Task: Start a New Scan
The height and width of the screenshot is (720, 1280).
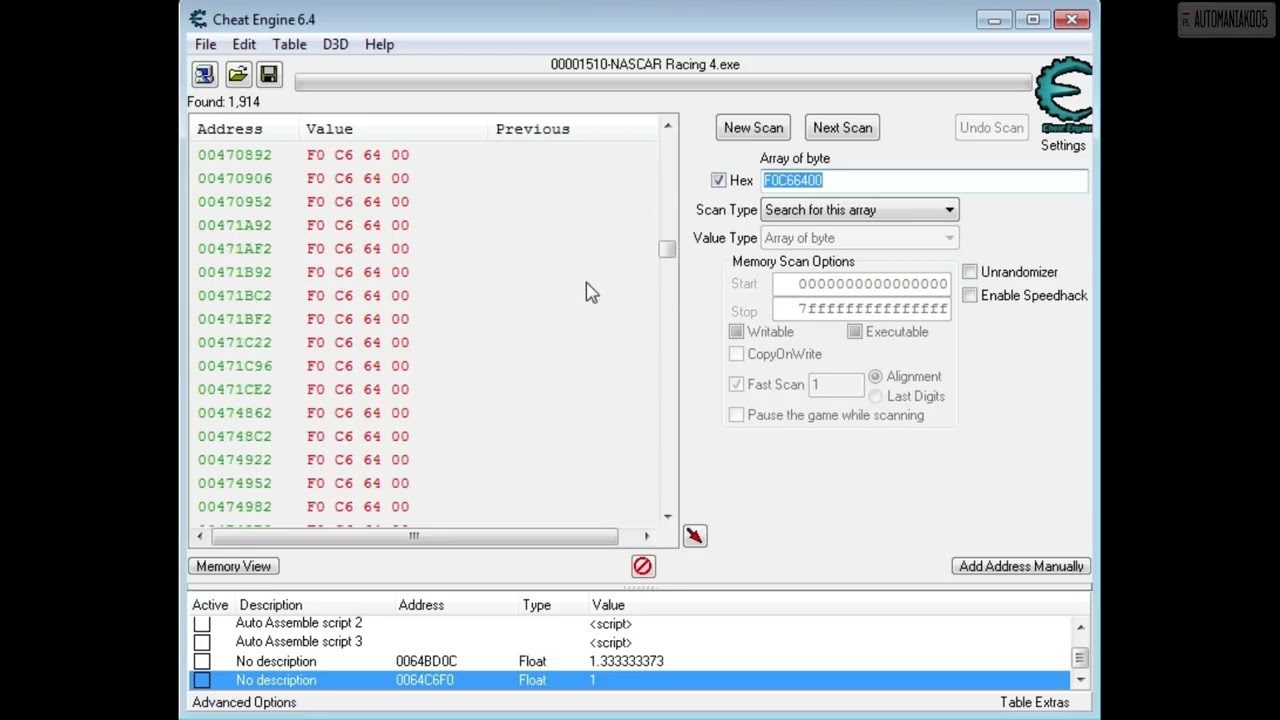Action: pos(753,128)
